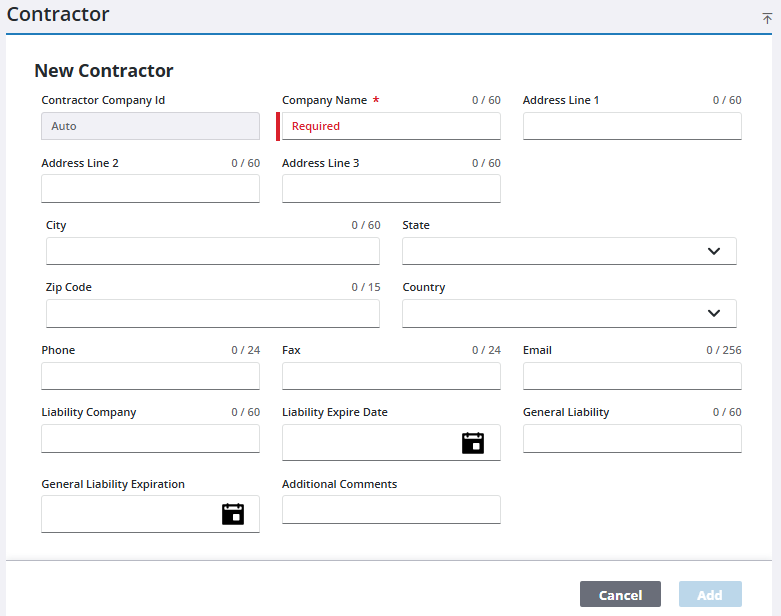Click the collapse-to-top arrow icon
This screenshot has width=781, height=616.
(x=767, y=18)
